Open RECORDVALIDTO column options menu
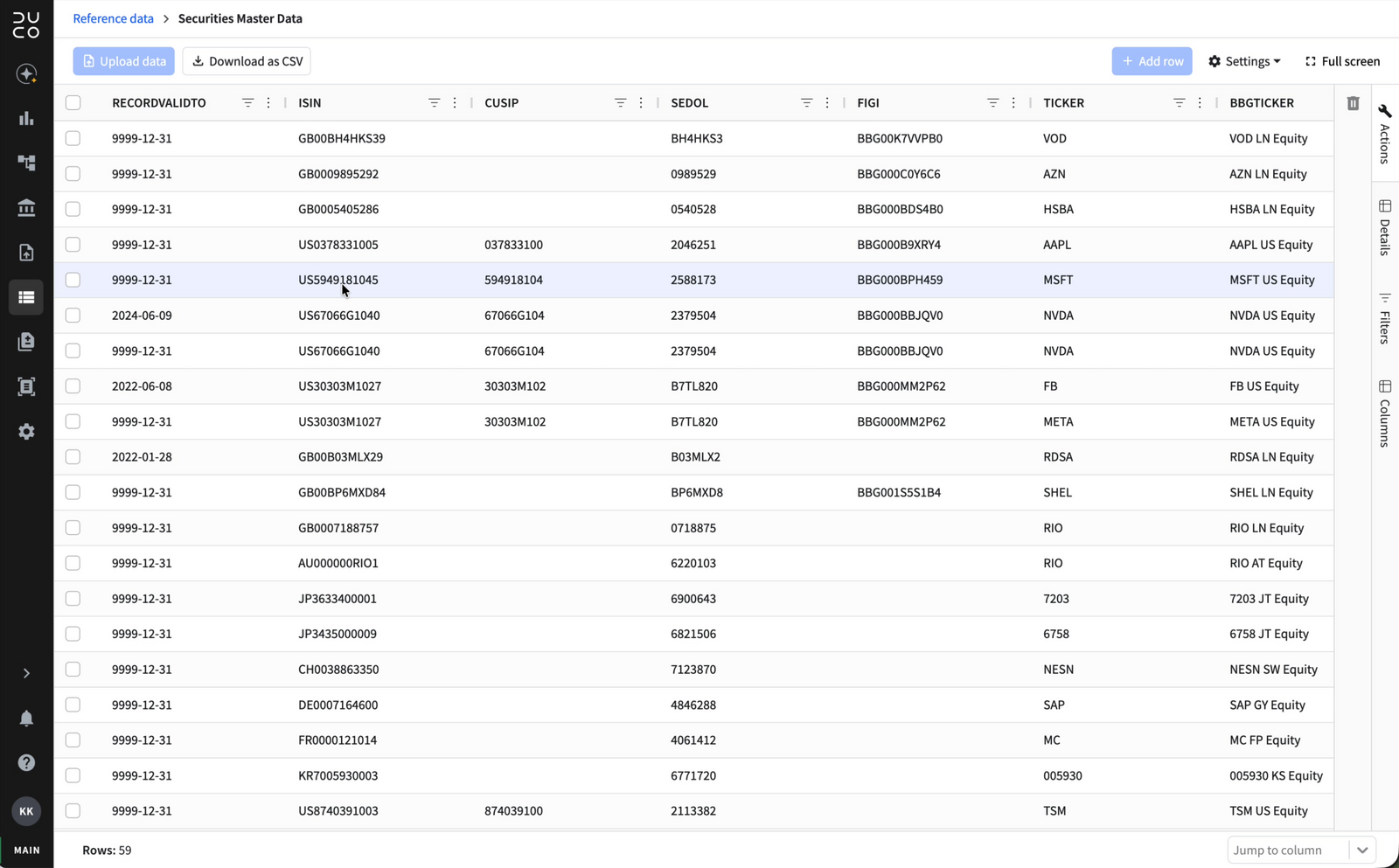The width and height of the screenshot is (1399, 868). [x=268, y=102]
